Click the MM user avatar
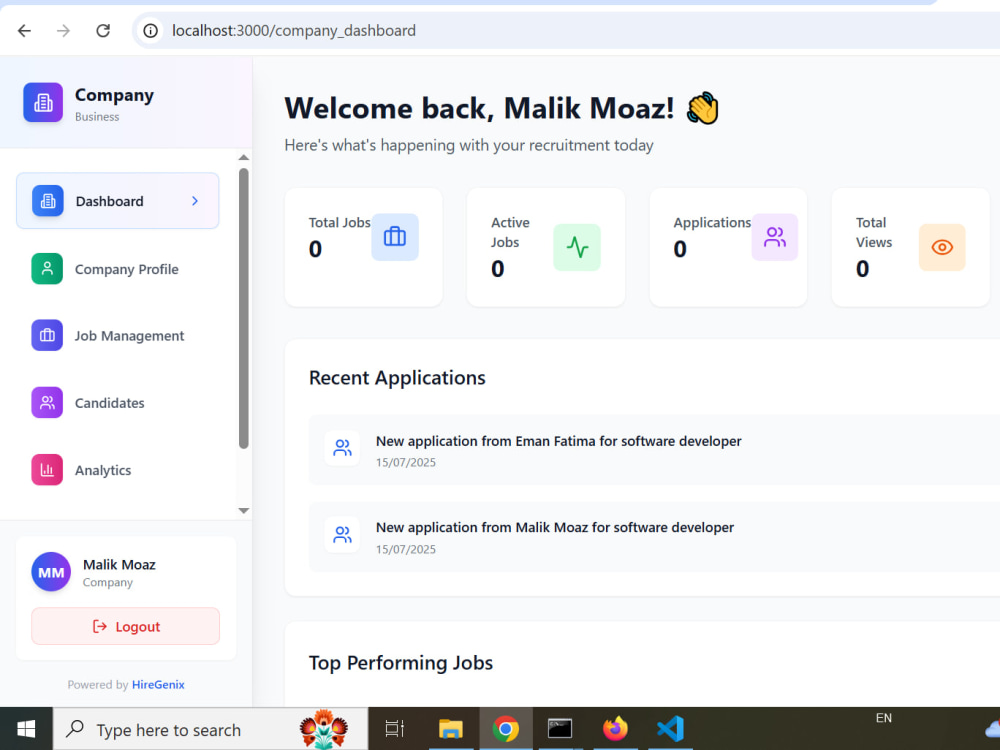1000x750 pixels. click(x=51, y=572)
